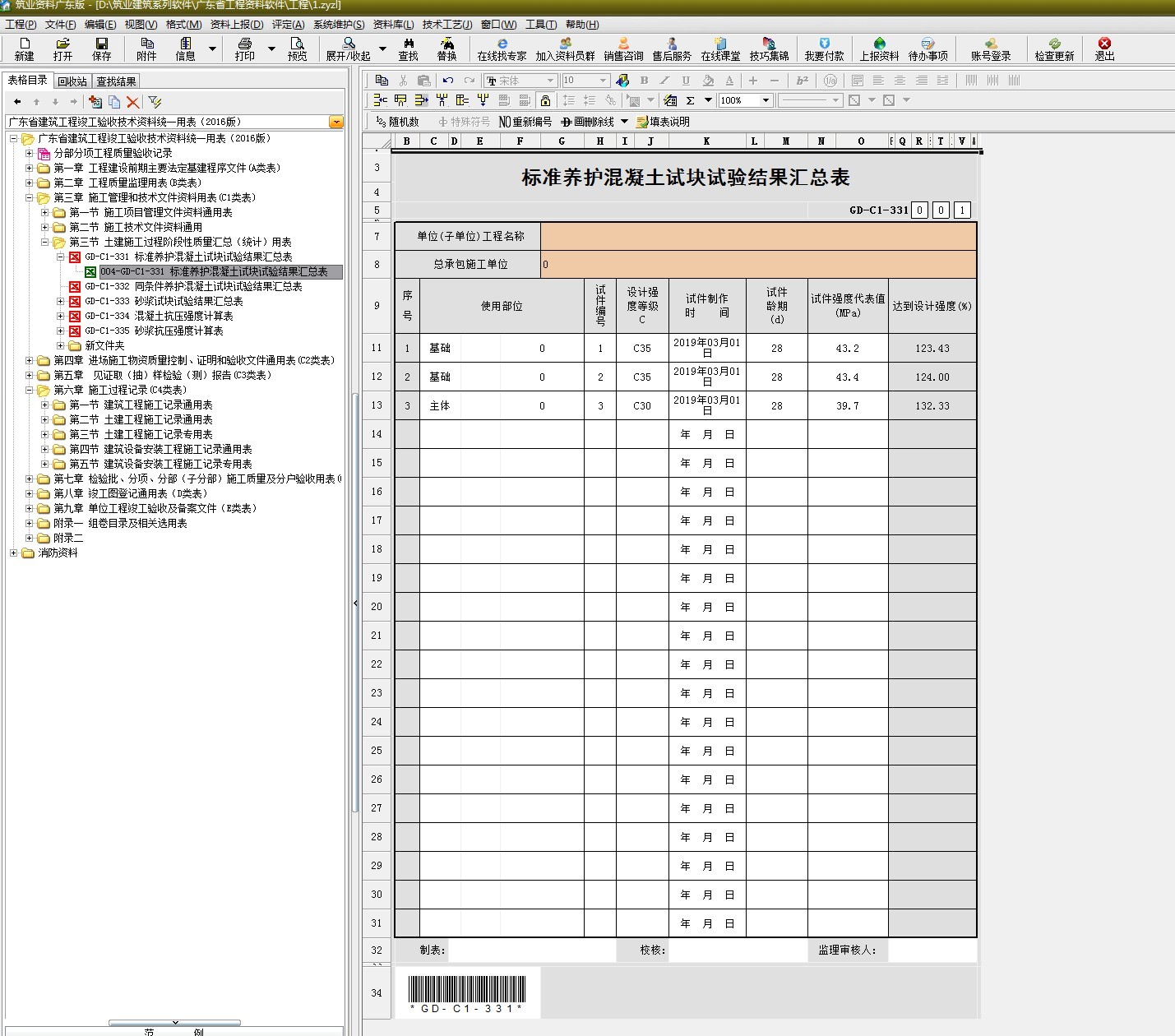
Task: Click the fill color bucket icon
Action: pos(708,81)
